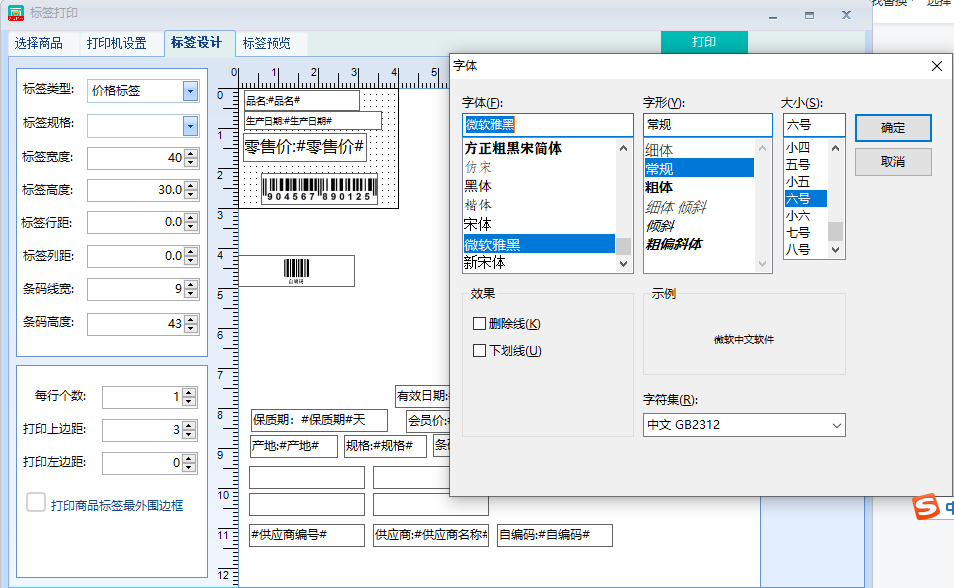Open the 打印机设置 tab
This screenshot has height=588, width=954.
116,43
